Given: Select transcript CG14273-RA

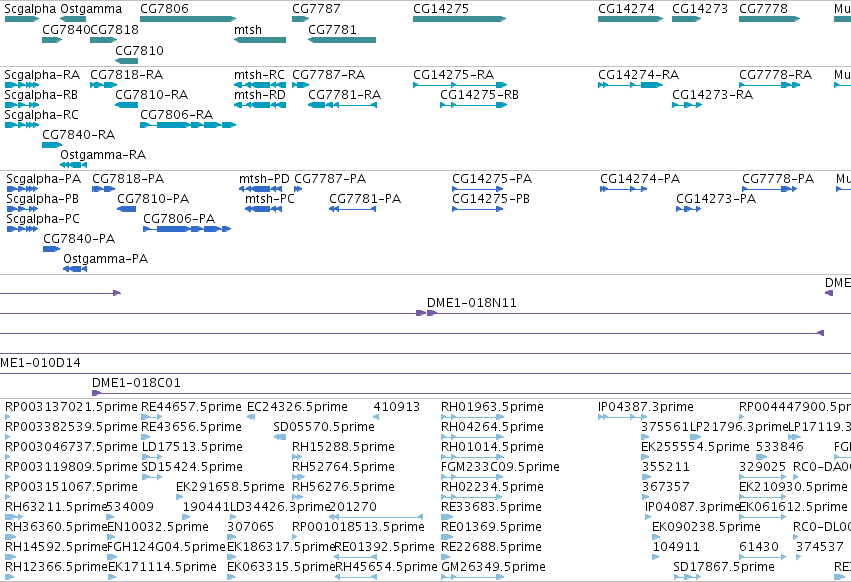Looking at the screenshot, I should [713, 95].
